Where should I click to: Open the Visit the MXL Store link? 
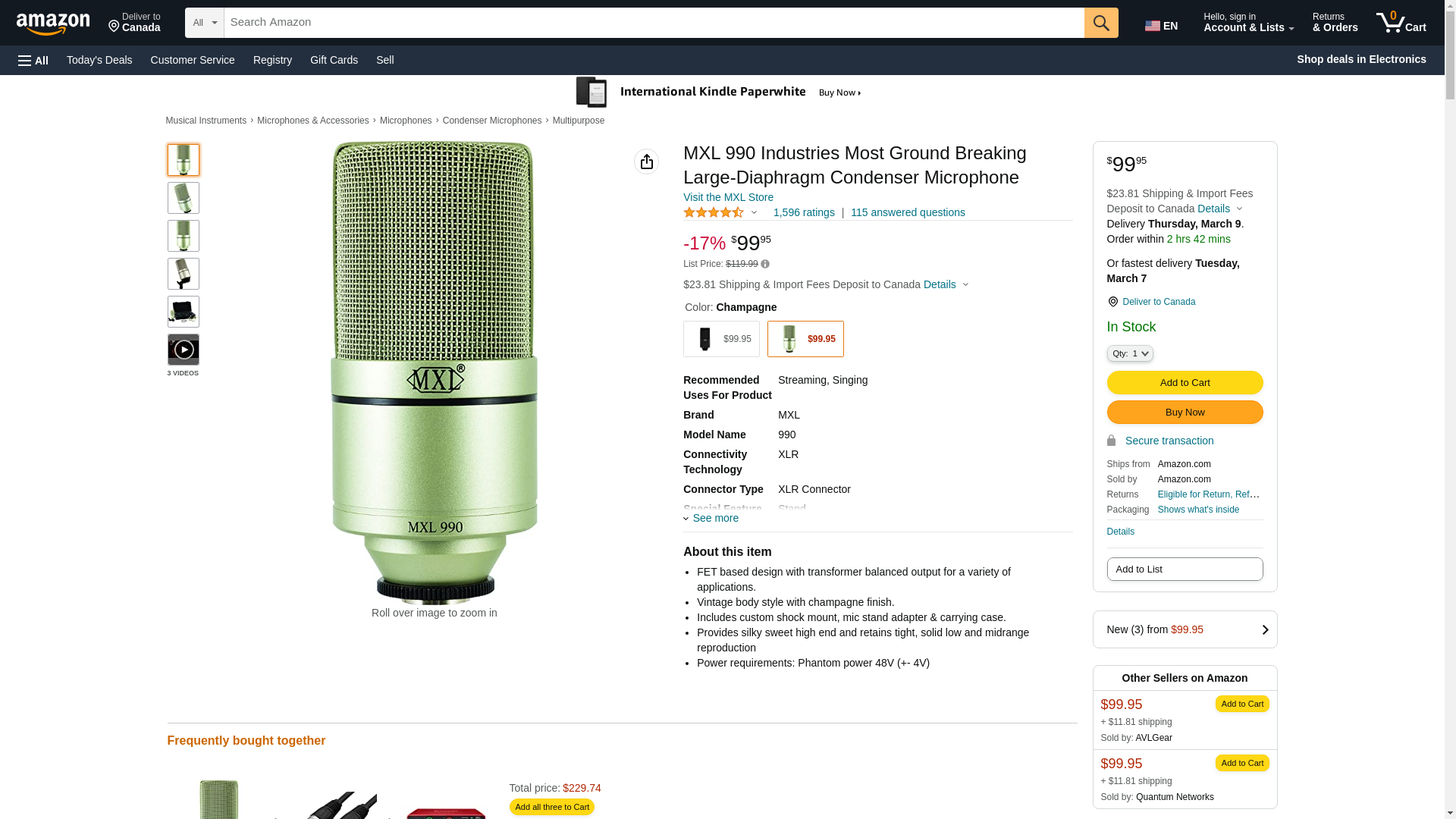[728, 197]
